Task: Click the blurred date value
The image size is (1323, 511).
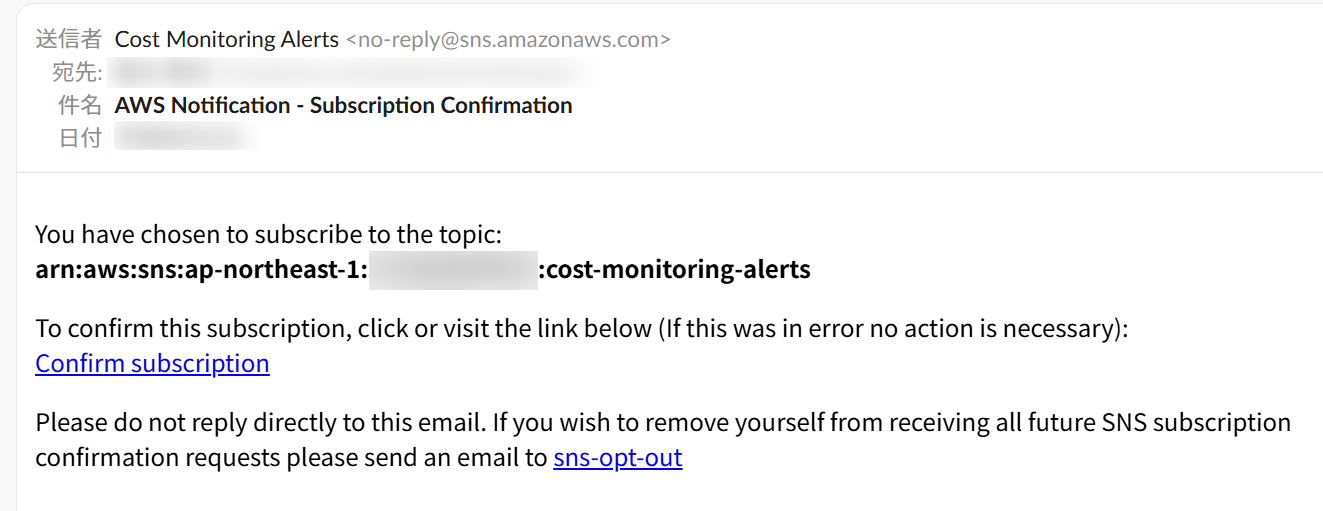Action: click(x=185, y=139)
